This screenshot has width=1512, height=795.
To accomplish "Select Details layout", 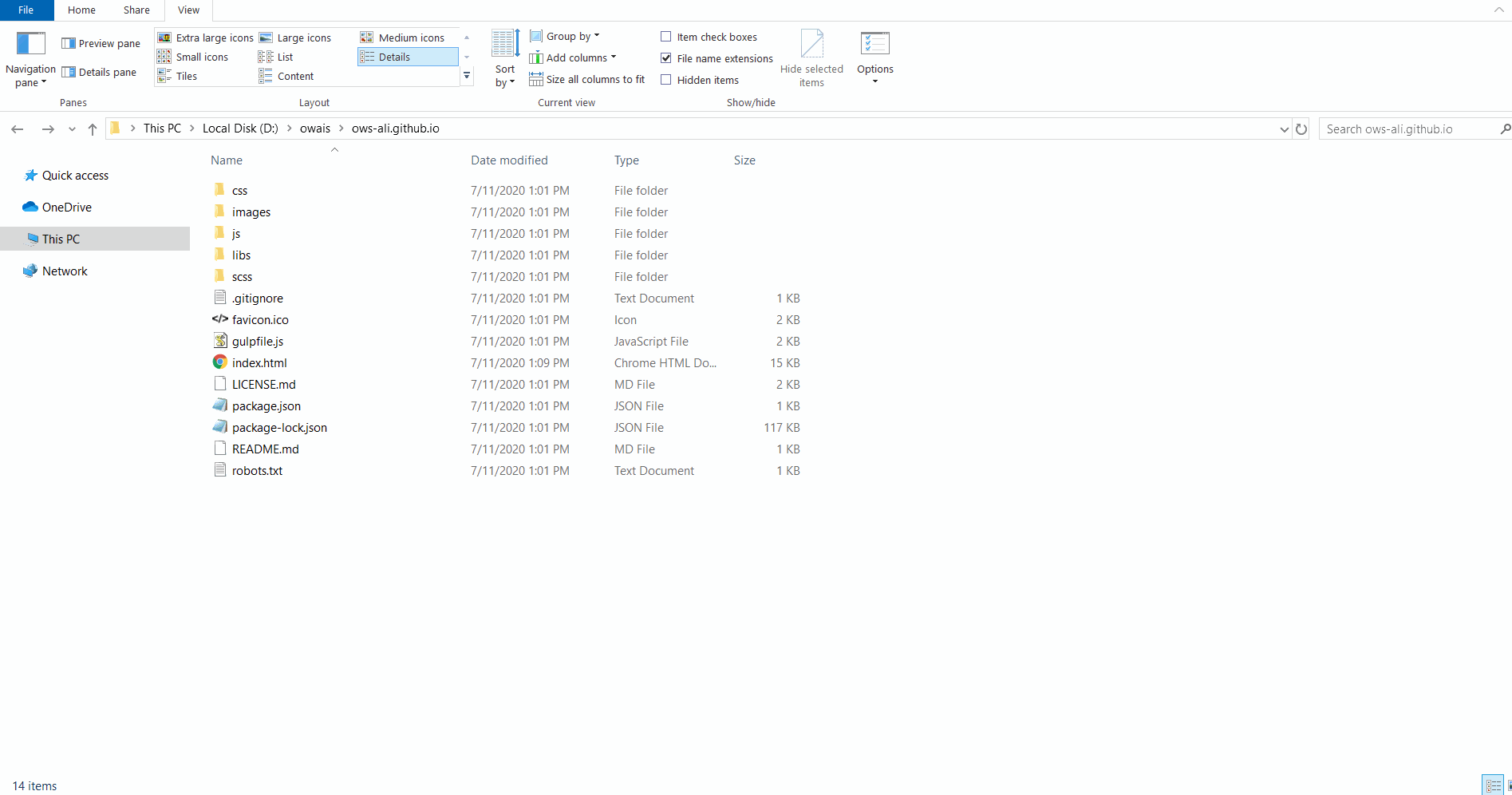I will [x=408, y=57].
